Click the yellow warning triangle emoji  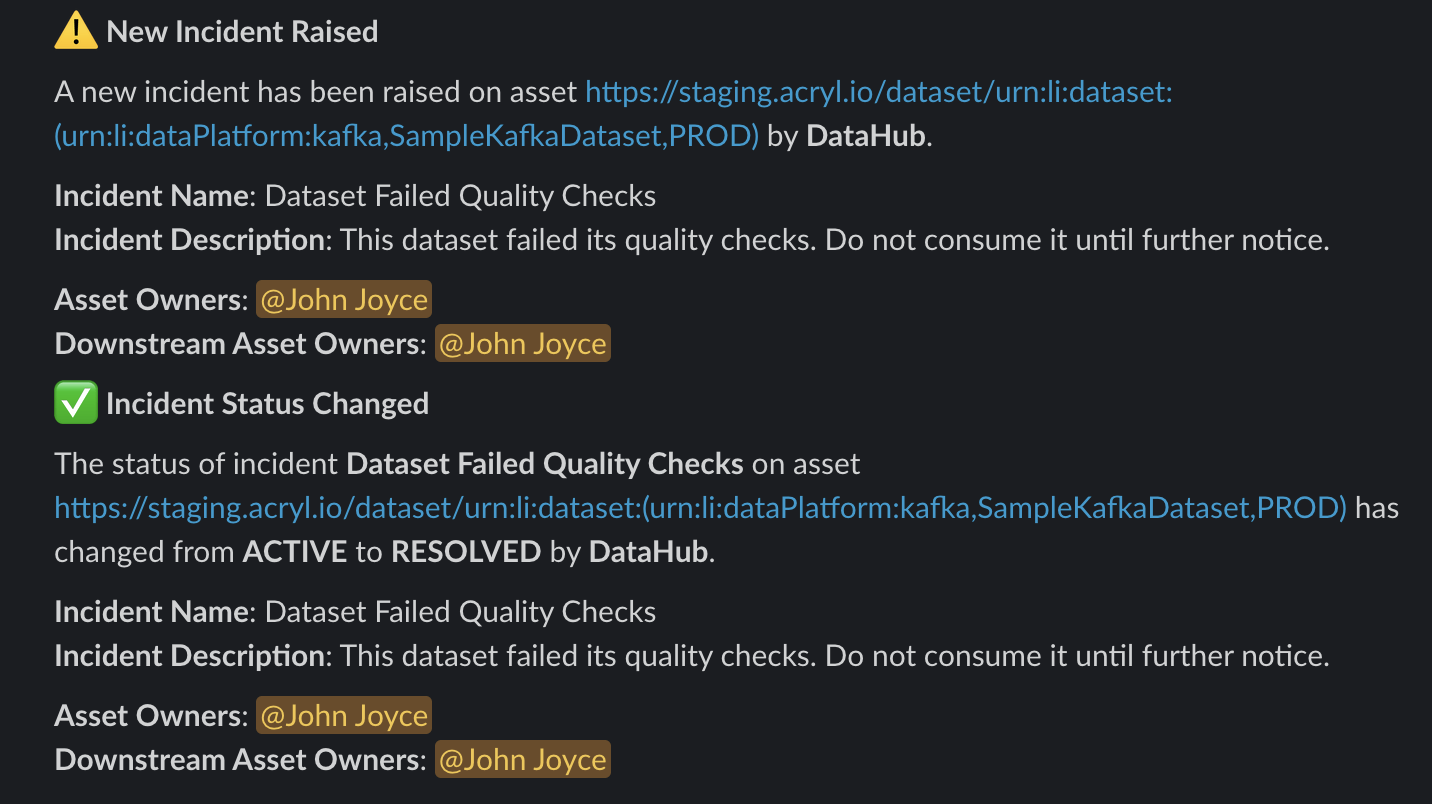point(76,32)
